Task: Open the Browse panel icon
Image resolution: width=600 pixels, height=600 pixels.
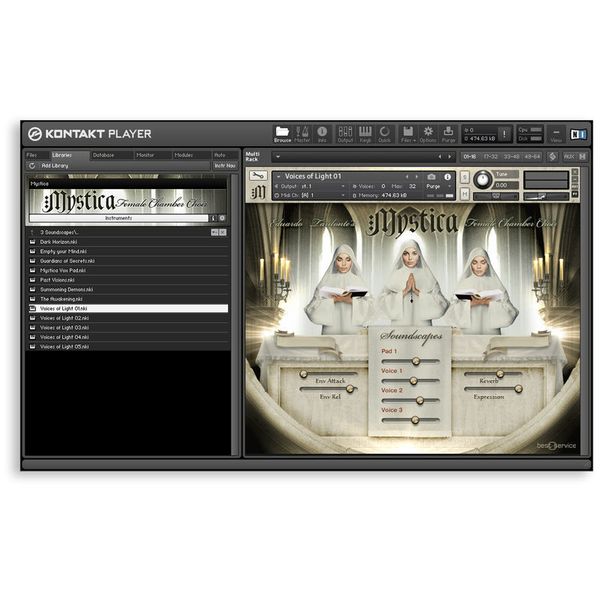Action: tap(282, 134)
